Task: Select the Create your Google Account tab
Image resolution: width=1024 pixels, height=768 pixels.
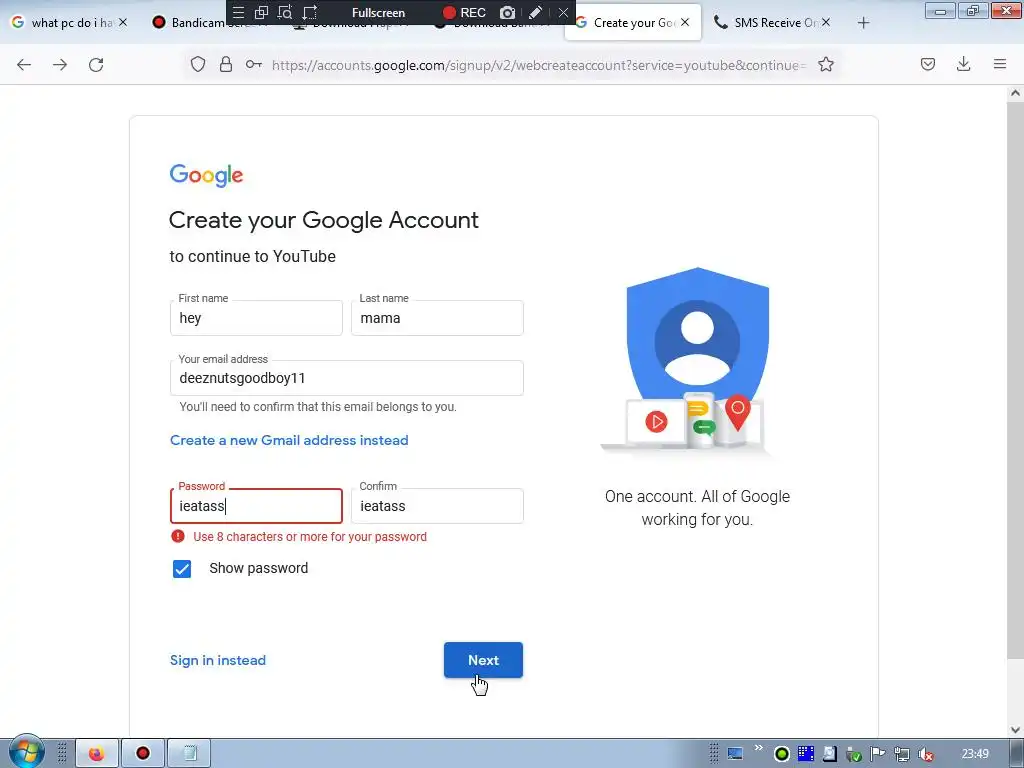Action: click(633, 22)
